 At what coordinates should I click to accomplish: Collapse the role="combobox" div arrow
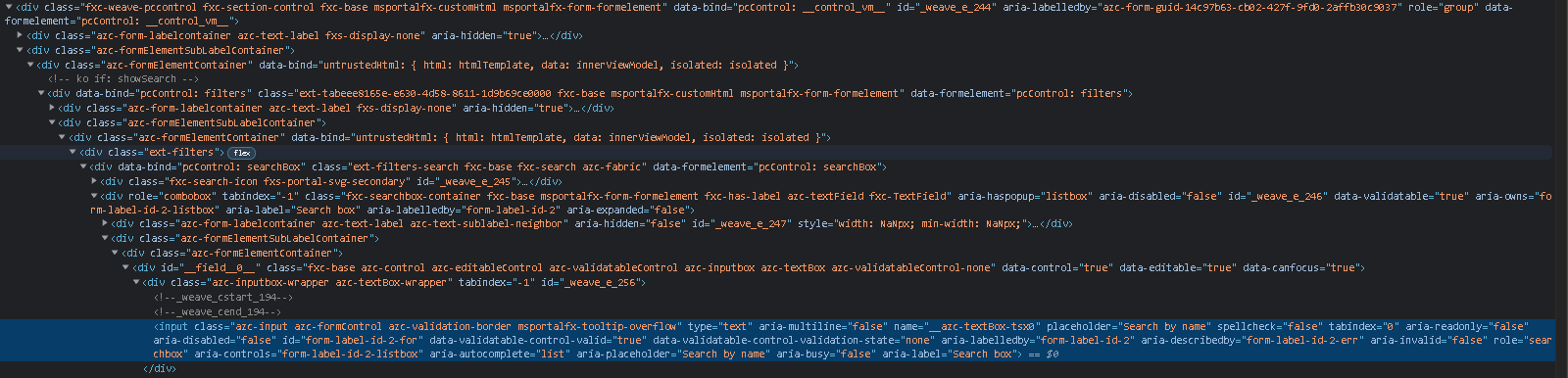(x=94, y=197)
